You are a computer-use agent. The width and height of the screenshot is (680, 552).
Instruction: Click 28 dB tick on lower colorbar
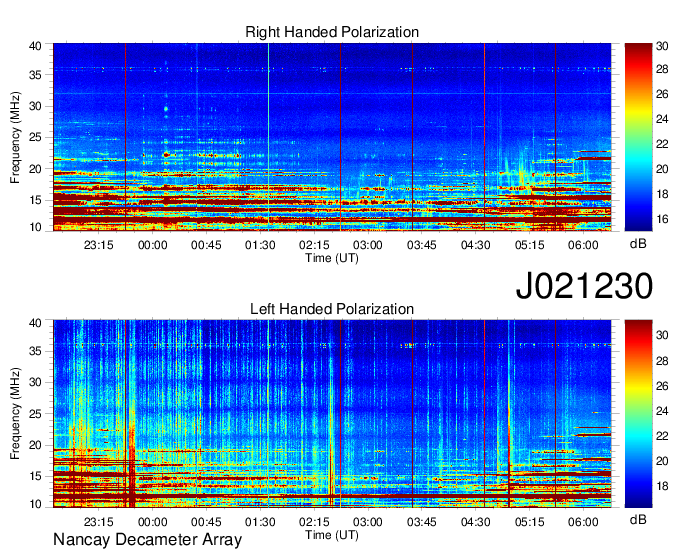click(662, 361)
